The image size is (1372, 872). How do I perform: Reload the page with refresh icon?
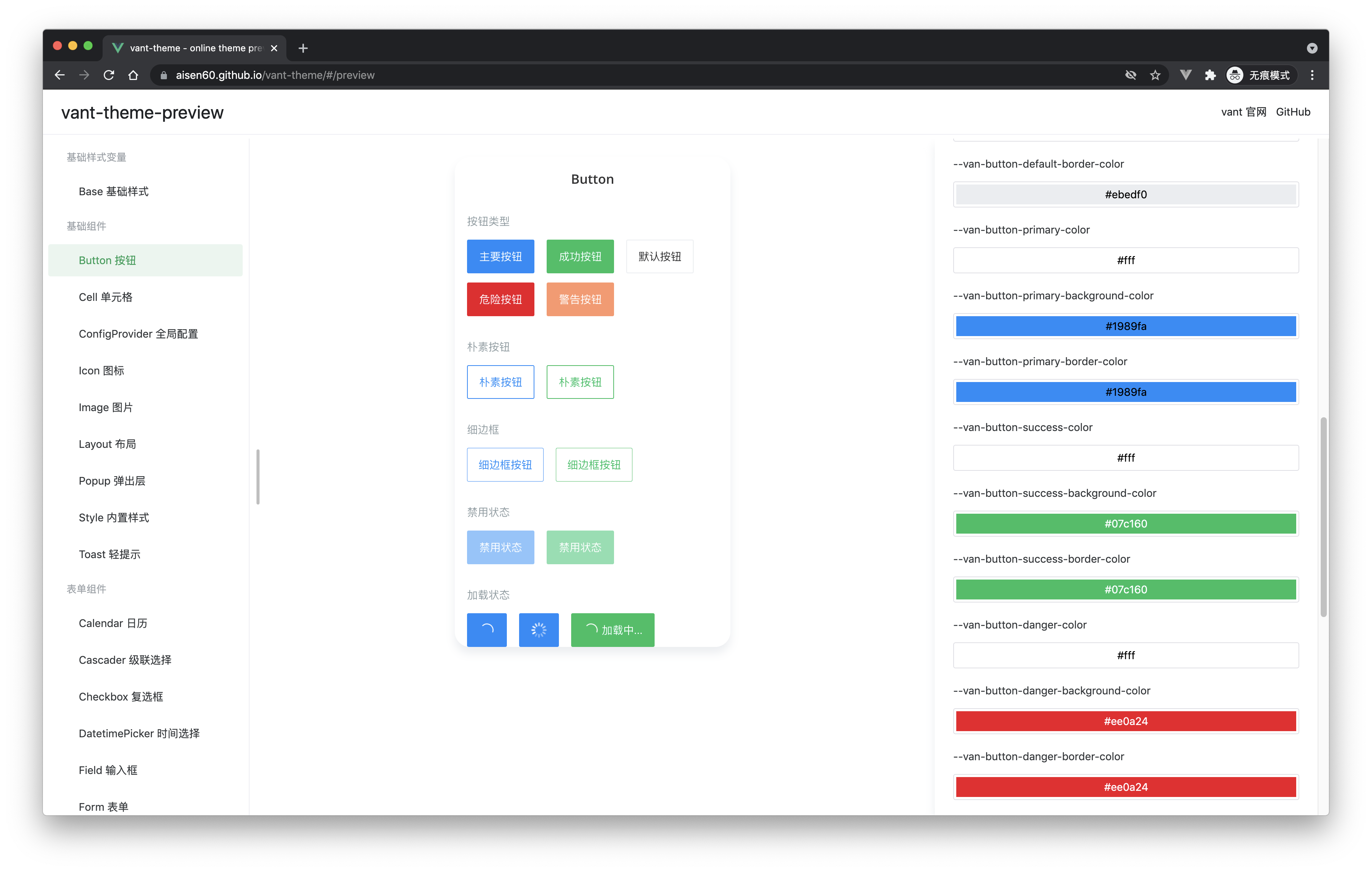[108, 75]
